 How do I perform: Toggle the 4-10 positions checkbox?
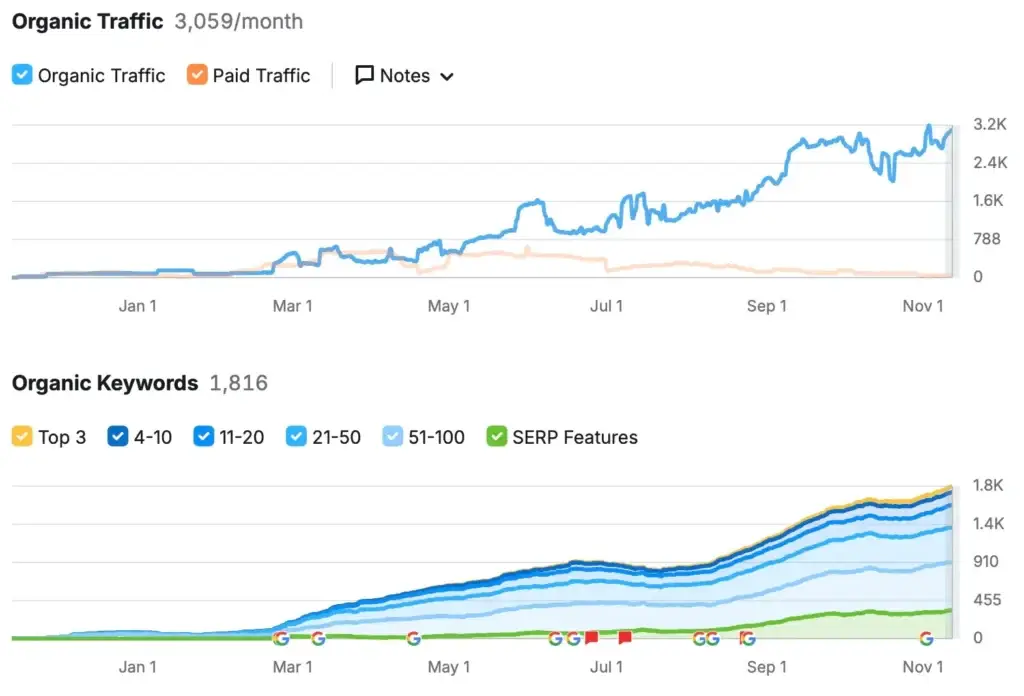pyautogui.click(x=118, y=437)
